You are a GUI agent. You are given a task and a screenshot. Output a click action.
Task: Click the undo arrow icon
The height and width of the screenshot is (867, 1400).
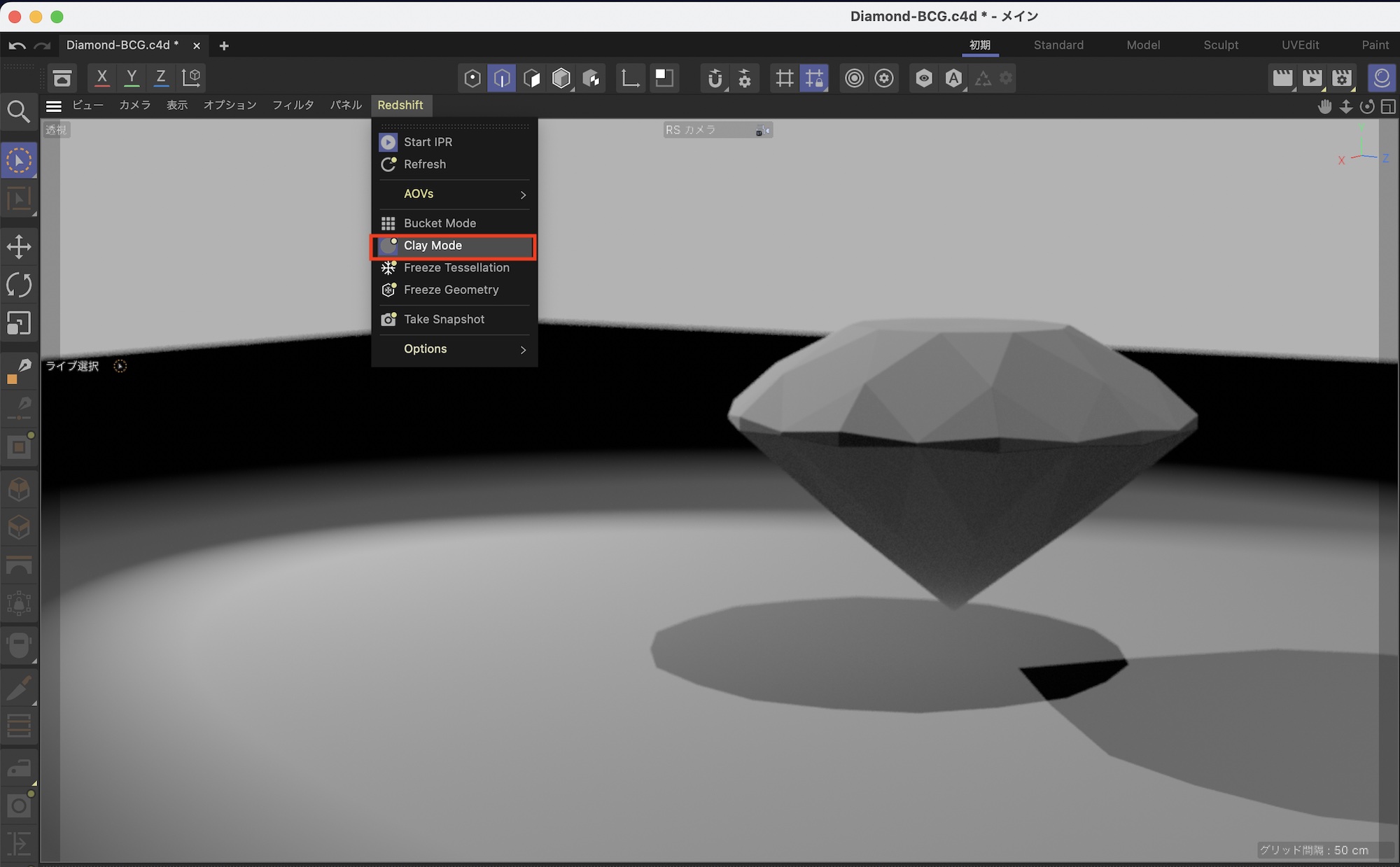point(17,46)
